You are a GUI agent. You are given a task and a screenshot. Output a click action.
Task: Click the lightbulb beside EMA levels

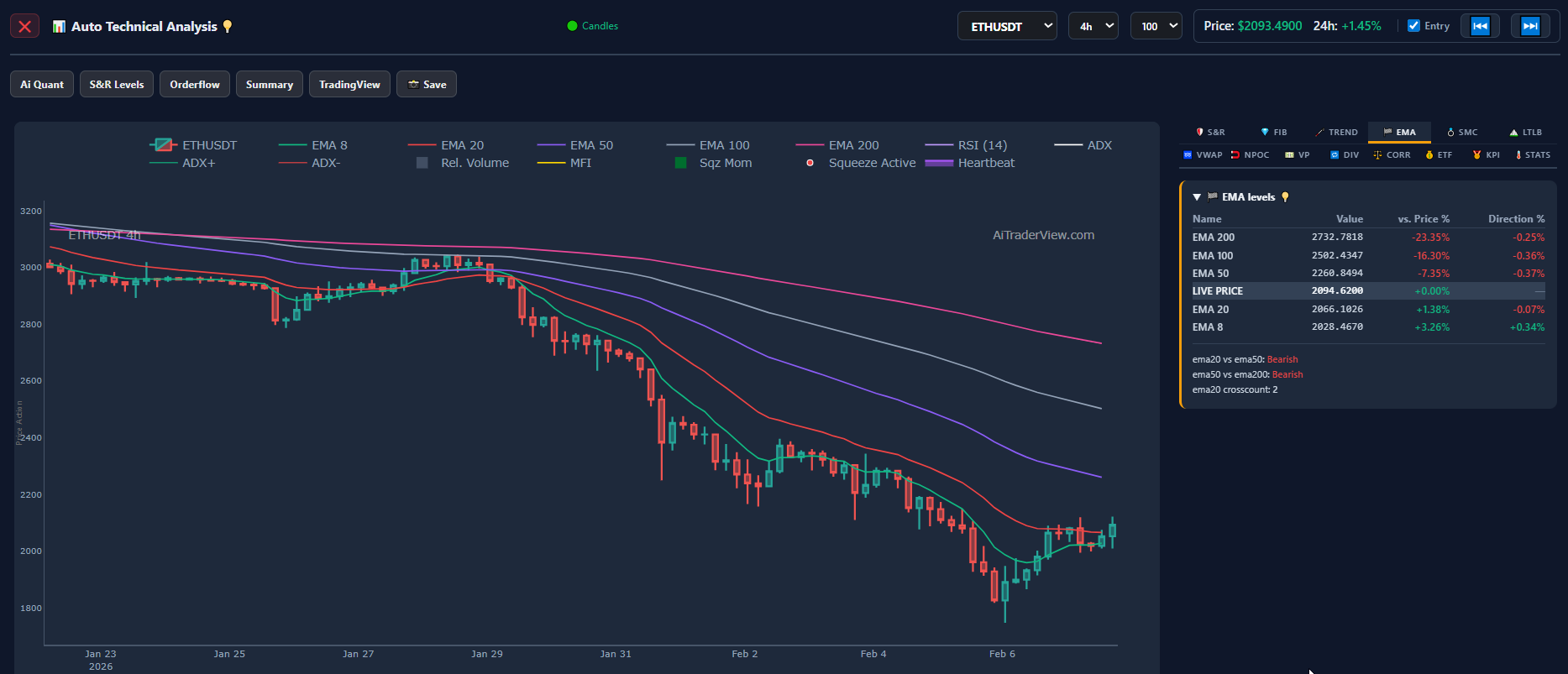pyautogui.click(x=1285, y=197)
